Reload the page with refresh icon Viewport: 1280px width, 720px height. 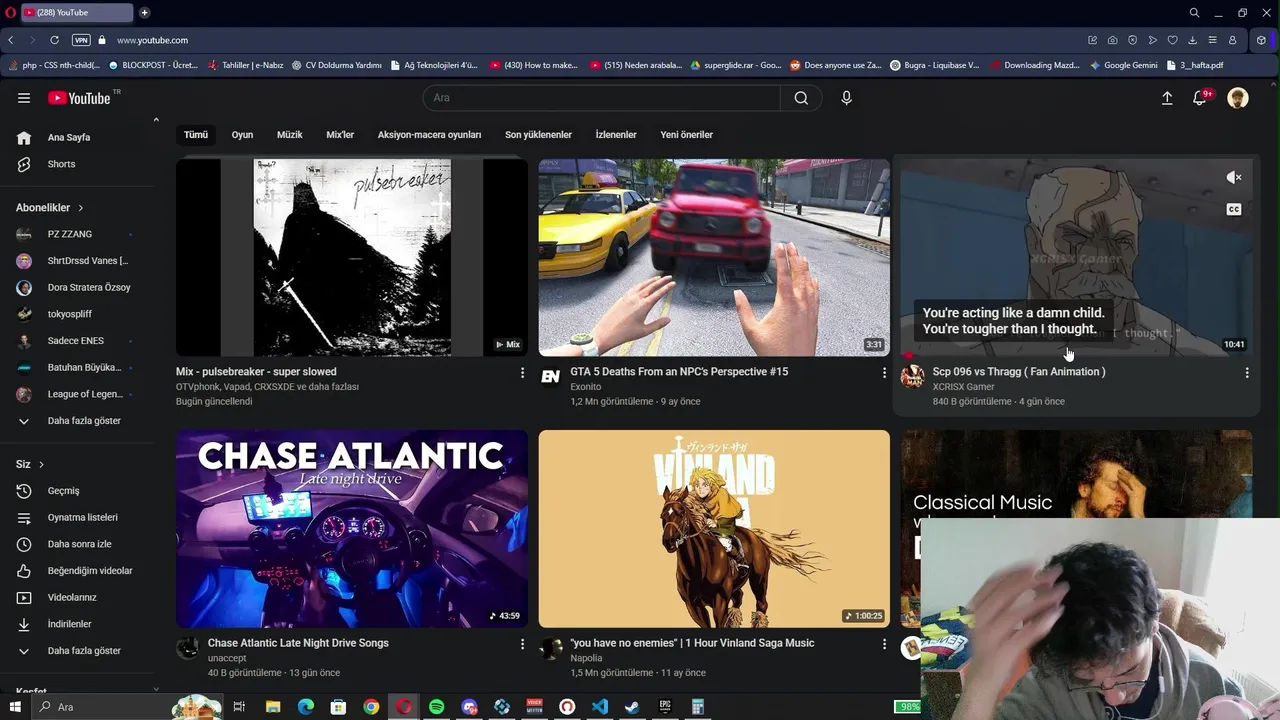(54, 40)
